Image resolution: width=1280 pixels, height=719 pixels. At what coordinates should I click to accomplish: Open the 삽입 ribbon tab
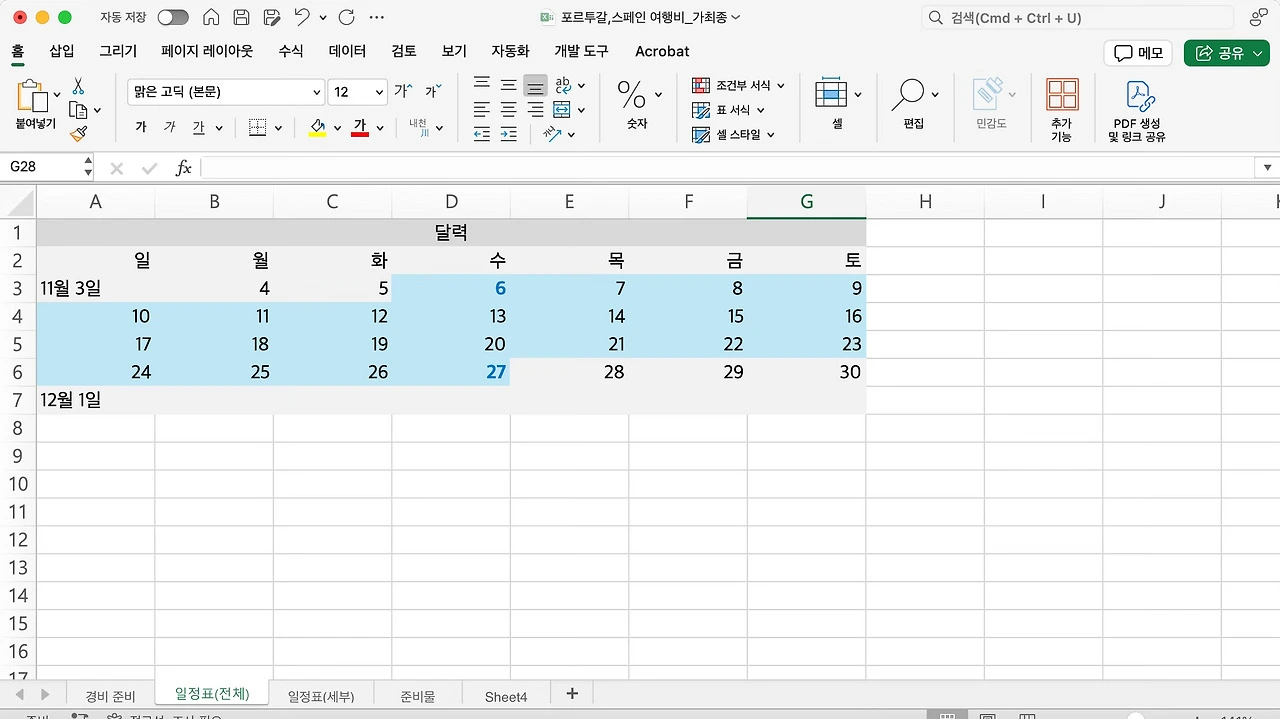(62, 51)
